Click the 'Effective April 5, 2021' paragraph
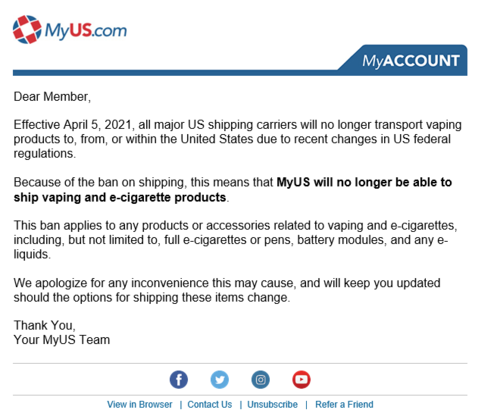Screen dimensions: 500x416 237,139
